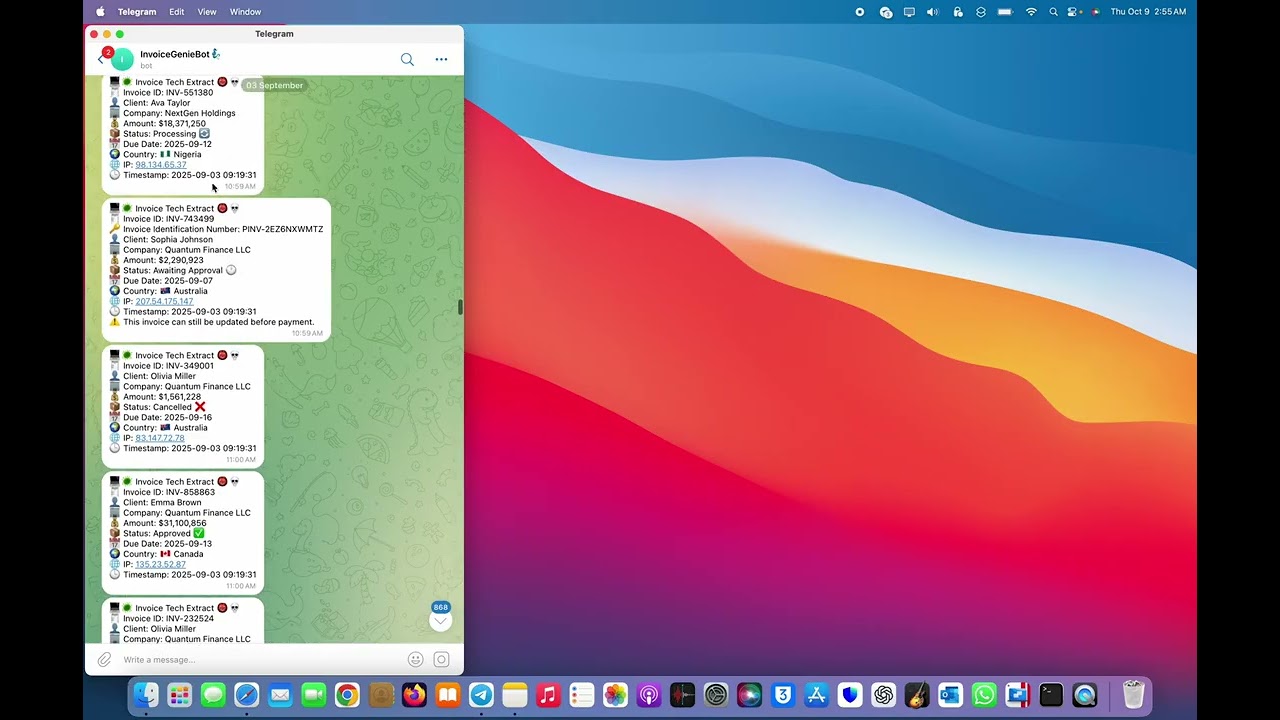The height and width of the screenshot is (720, 1280).
Task: Open Messages from the dock
Action: tap(213, 694)
